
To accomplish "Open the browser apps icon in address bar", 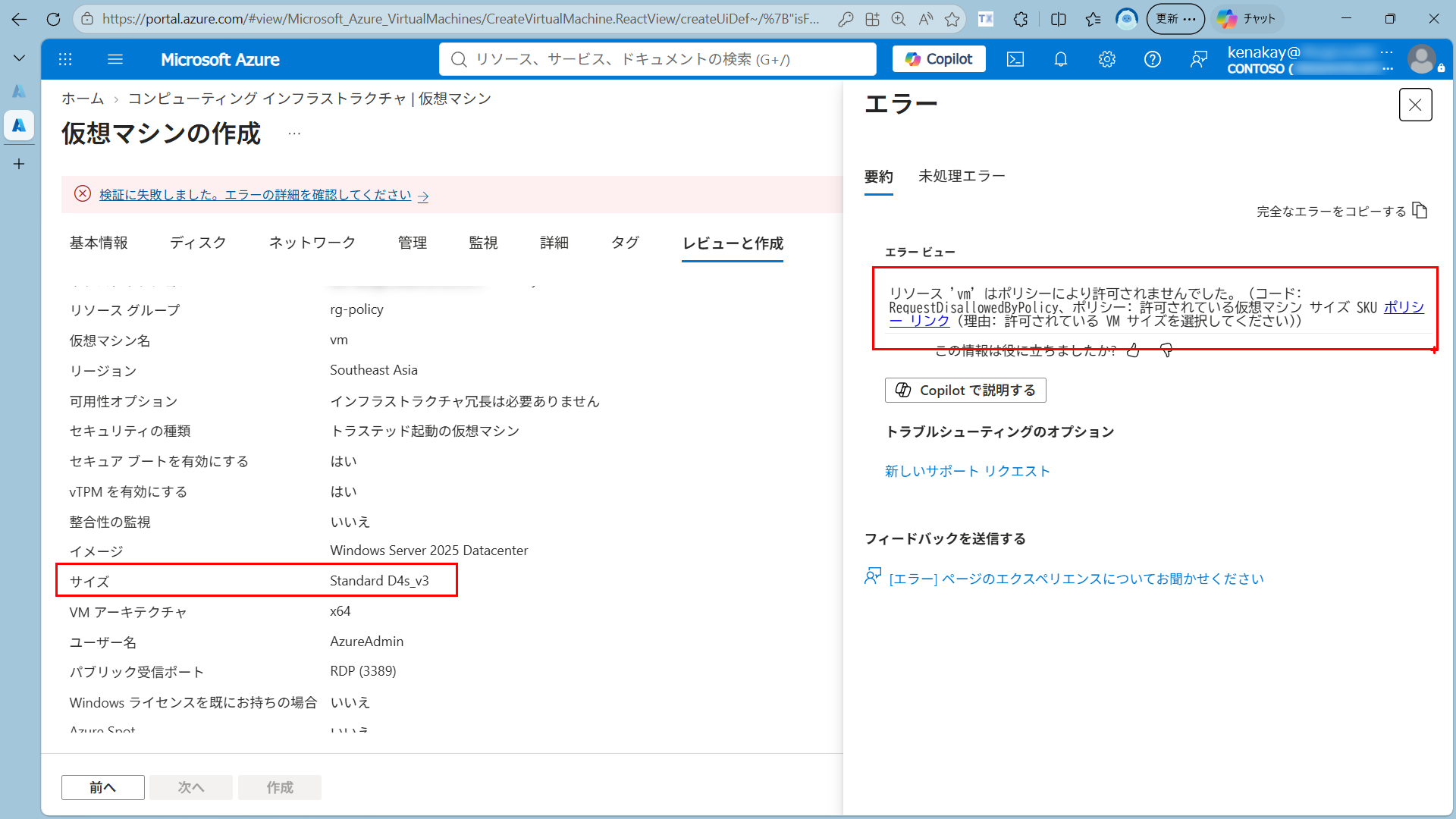I will (x=872, y=19).
